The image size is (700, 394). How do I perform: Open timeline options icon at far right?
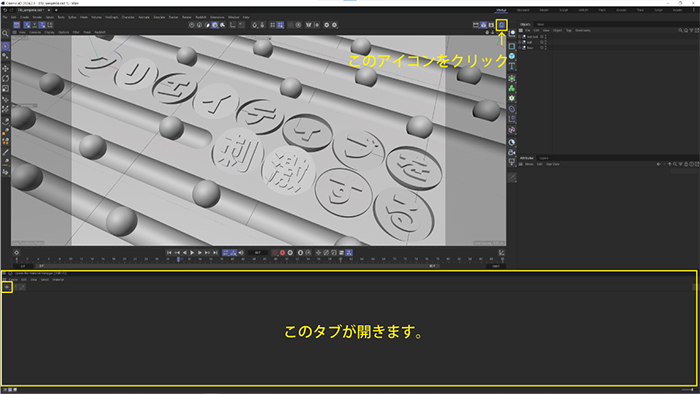coord(501,253)
